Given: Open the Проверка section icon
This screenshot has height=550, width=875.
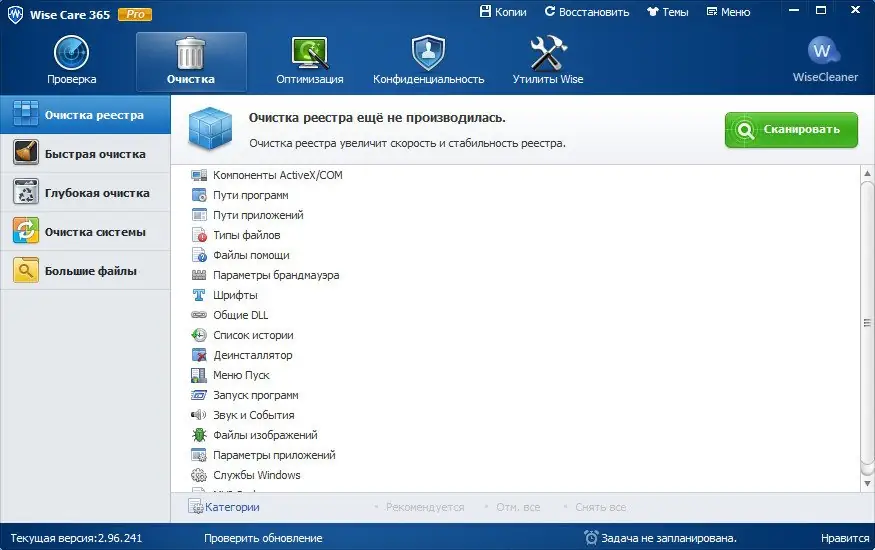Looking at the screenshot, I should tap(71, 53).
